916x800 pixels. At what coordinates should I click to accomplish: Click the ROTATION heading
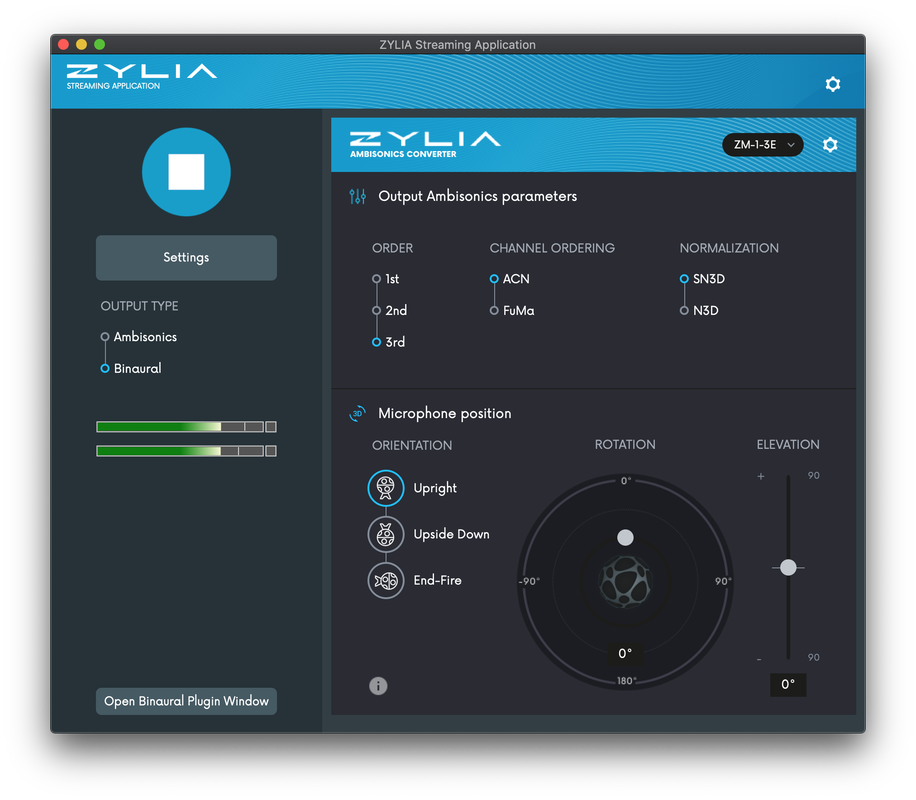pos(625,445)
